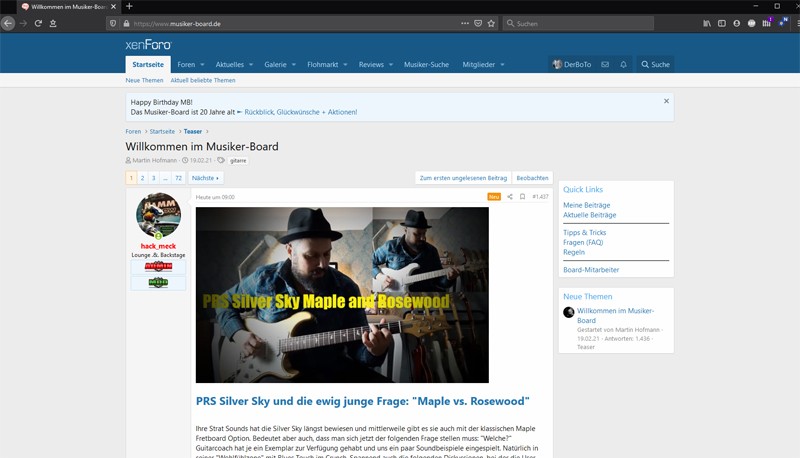Click the Neue Themen sub-navigation link
800x458 pixels.
point(144,80)
